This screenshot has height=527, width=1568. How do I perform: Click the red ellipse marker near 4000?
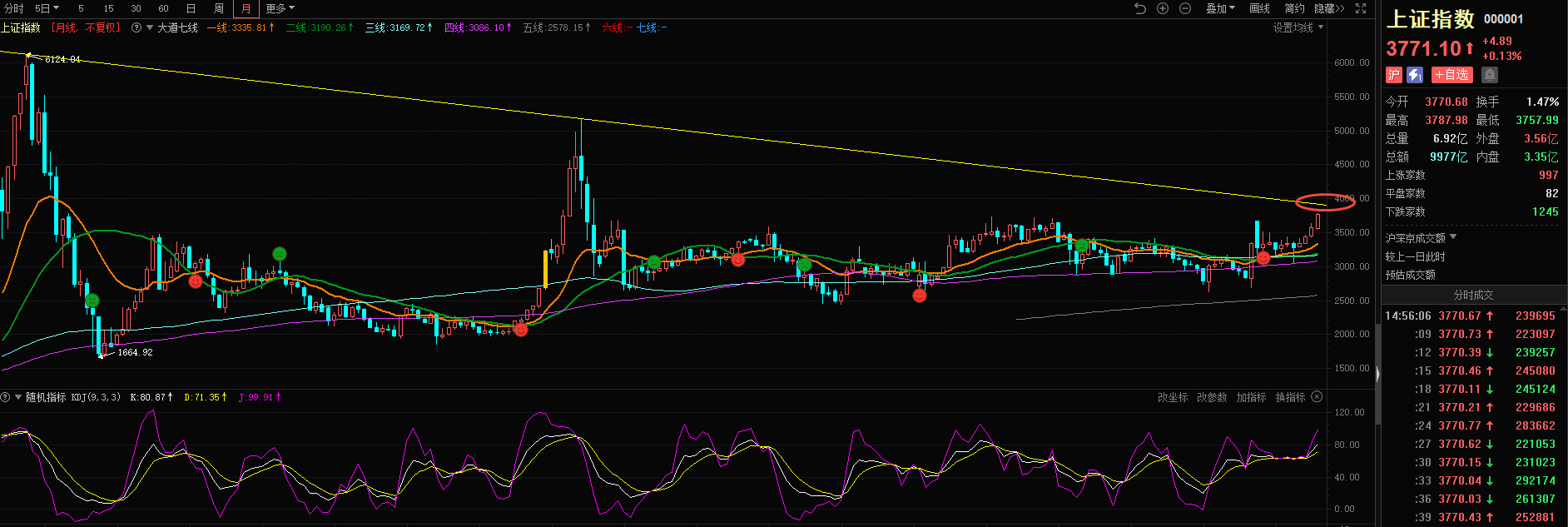pos(1325,201)
